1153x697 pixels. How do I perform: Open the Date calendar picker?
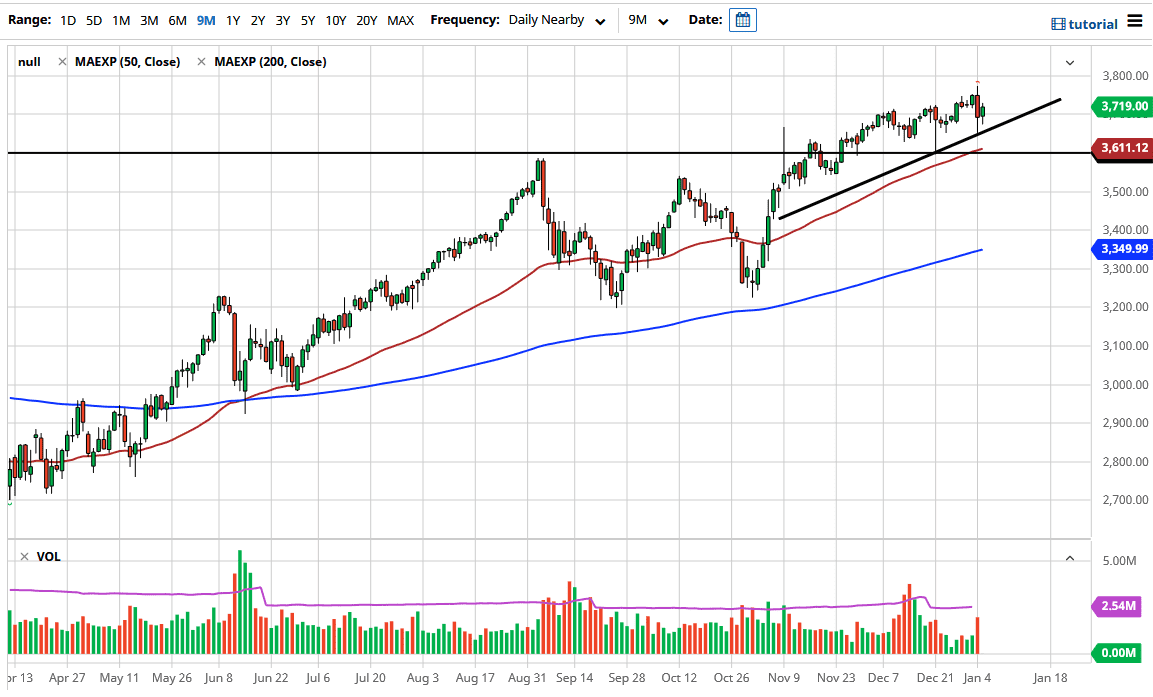pos(742,20)
